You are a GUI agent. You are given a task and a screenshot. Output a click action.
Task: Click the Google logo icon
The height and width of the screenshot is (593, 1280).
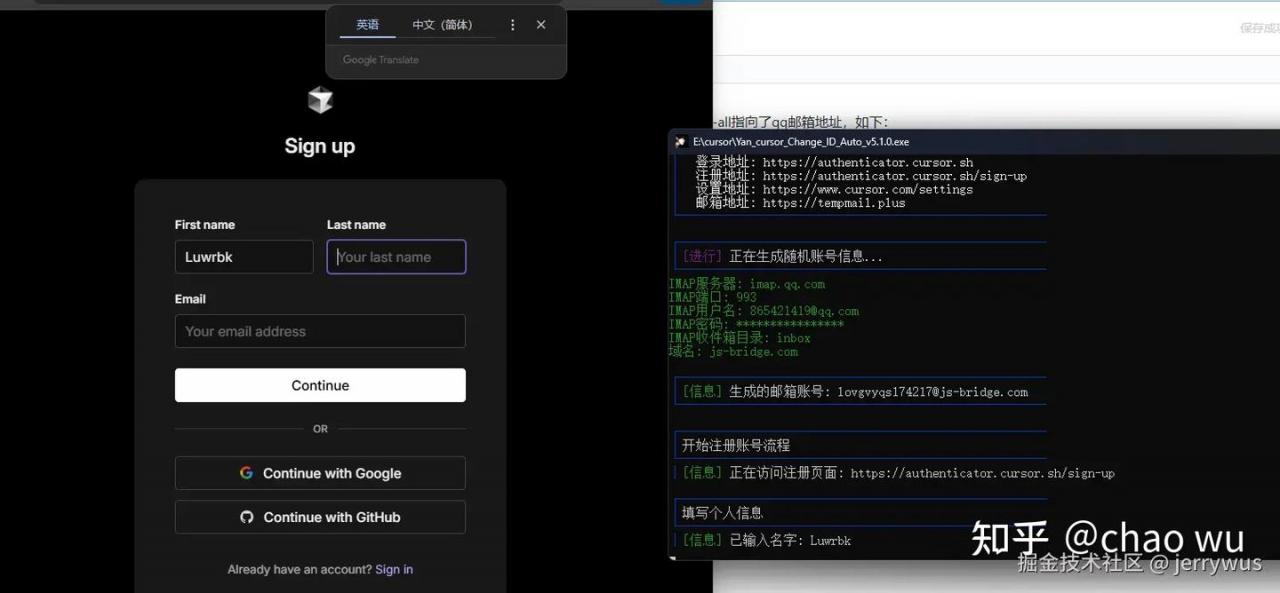point(246,473)
